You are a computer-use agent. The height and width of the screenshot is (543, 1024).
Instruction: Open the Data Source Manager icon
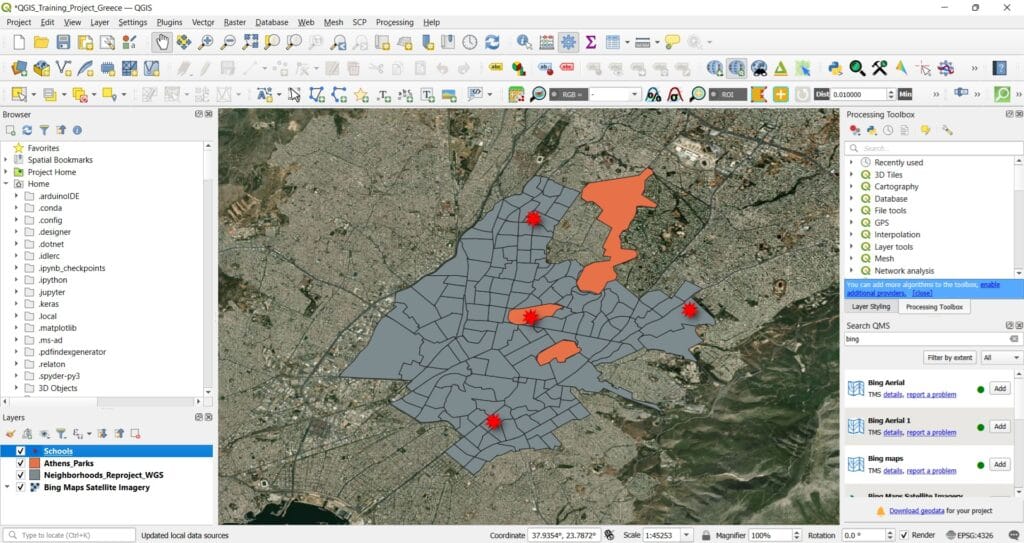click(19, 68)
